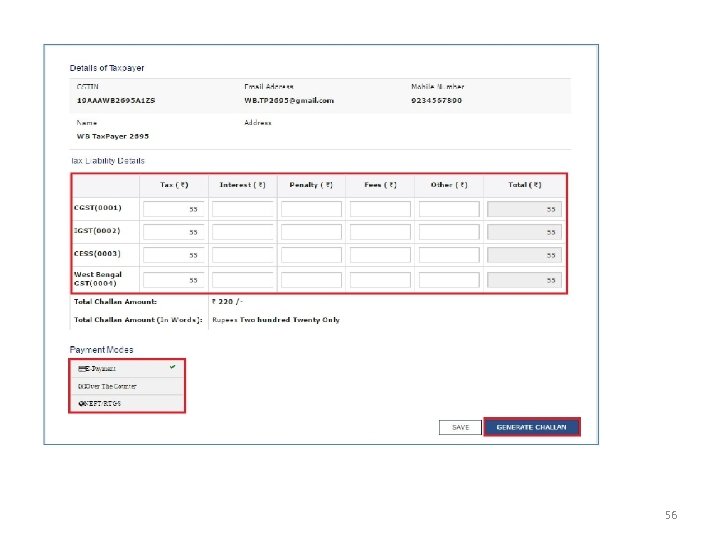Screen dimensions: 720x540
Task: Focus the CESS(0003) Fees field
Action: 380,255
